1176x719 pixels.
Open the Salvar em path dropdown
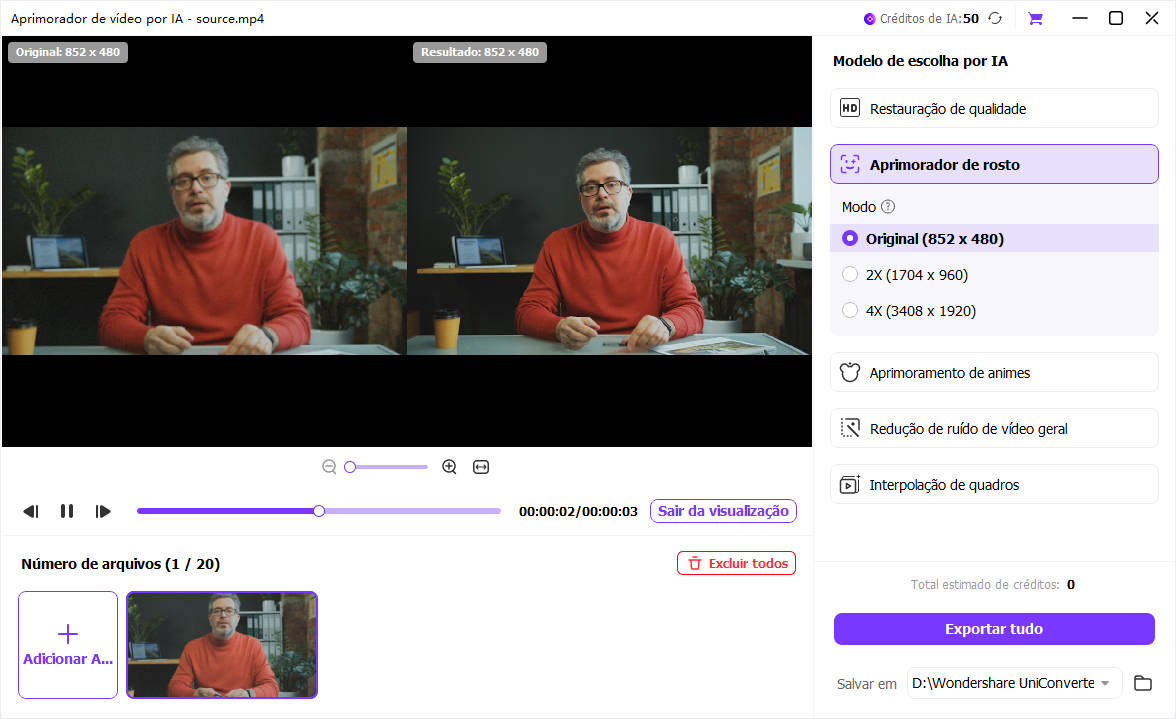click(1014, 683)
